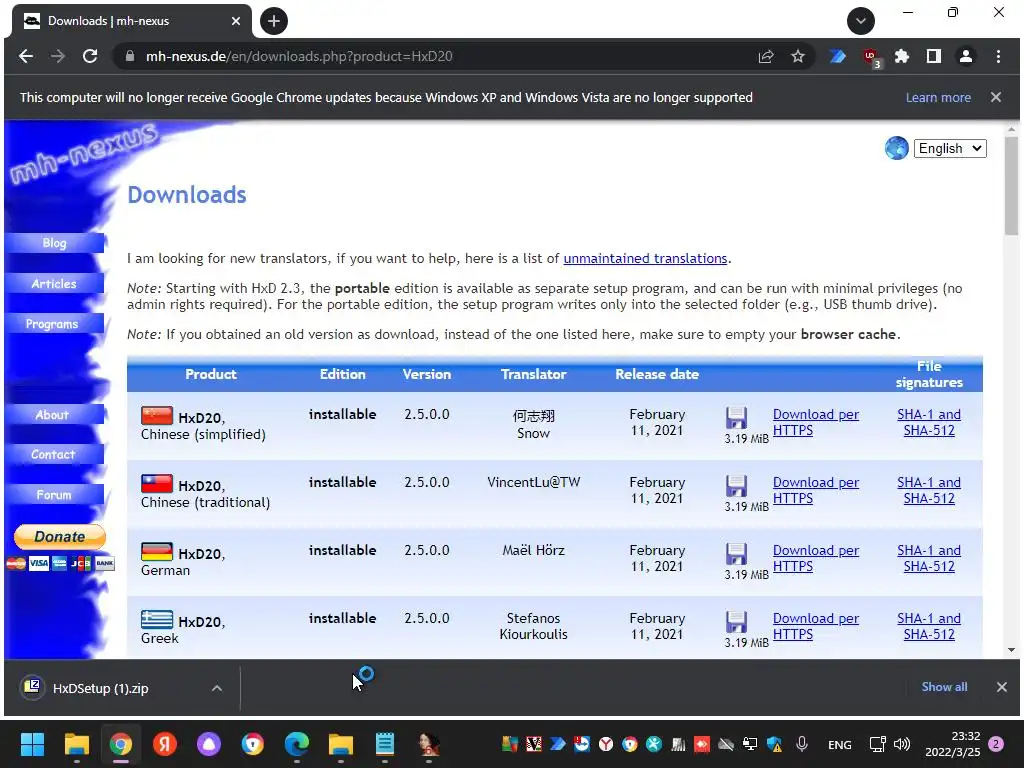The height and width of the screenshot is (768, 1024).
Task: Click Show all downloads
Action: (x=944, y=686)
